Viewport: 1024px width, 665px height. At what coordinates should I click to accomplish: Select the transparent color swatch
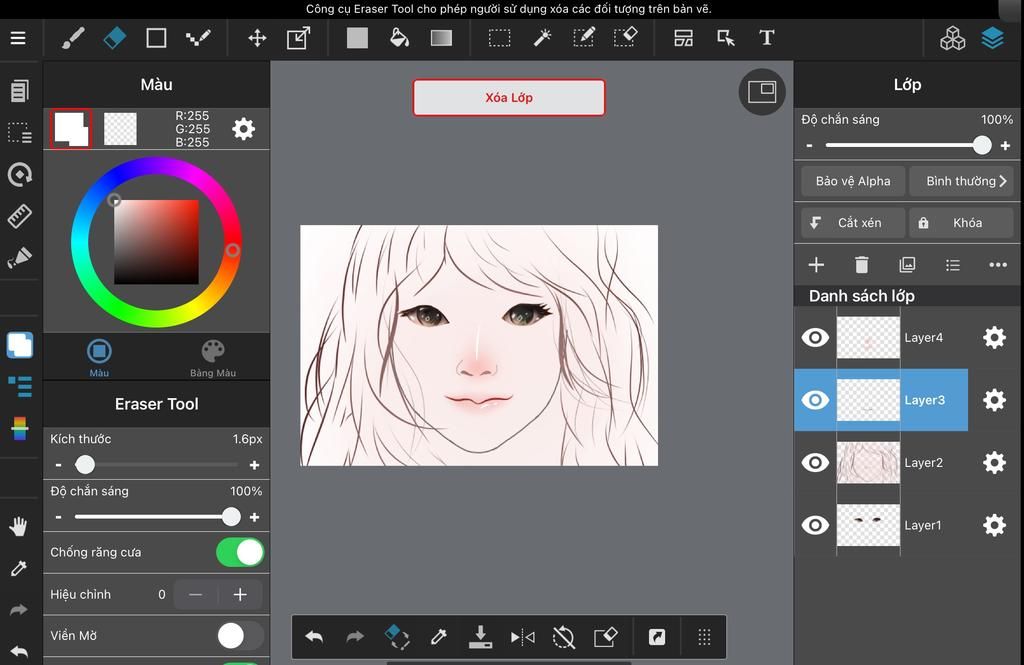tap(120, 129)
